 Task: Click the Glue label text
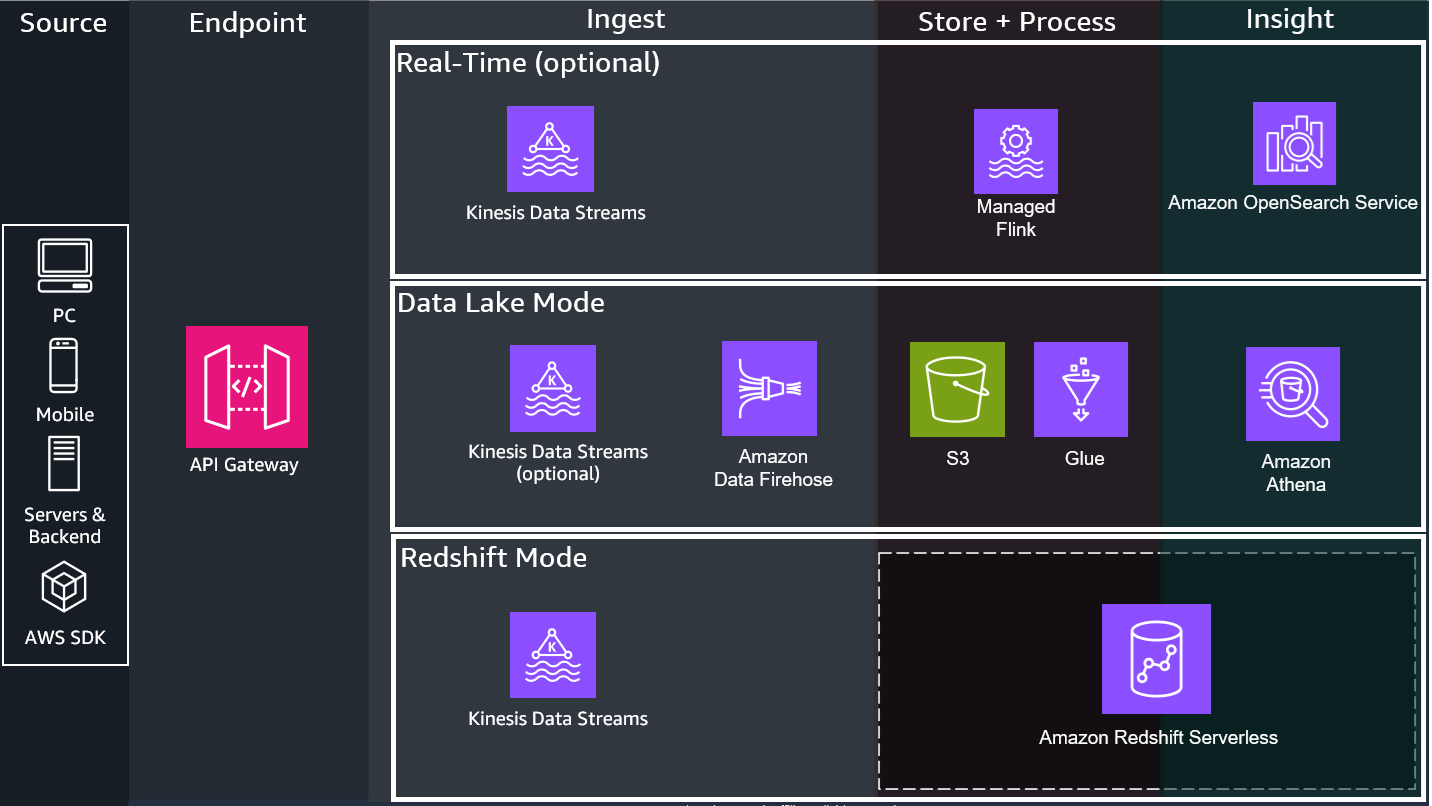1084,459
